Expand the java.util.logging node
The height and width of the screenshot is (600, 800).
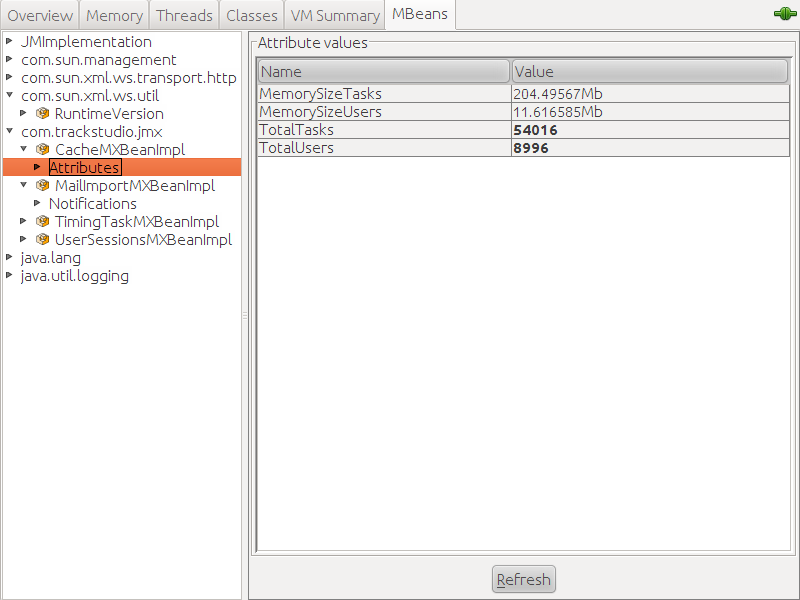pos(10,276)
